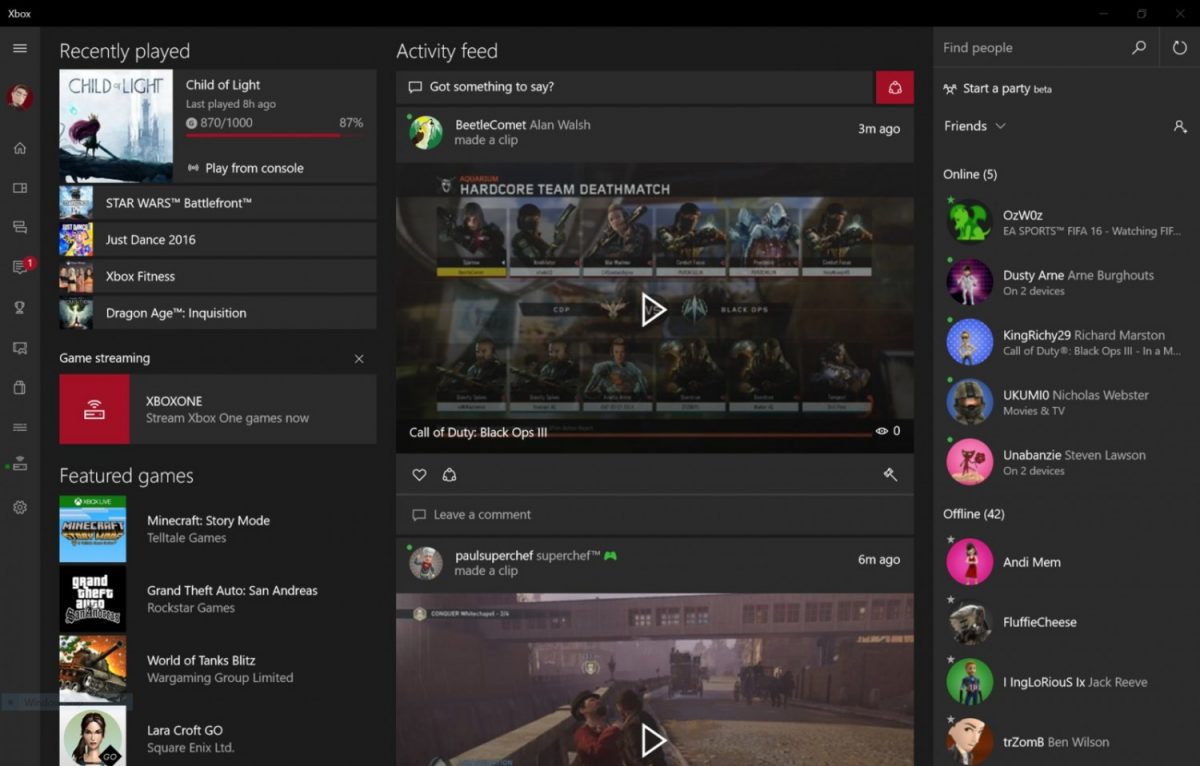Open the hamburger navigation menu

(x=20, y=48)
